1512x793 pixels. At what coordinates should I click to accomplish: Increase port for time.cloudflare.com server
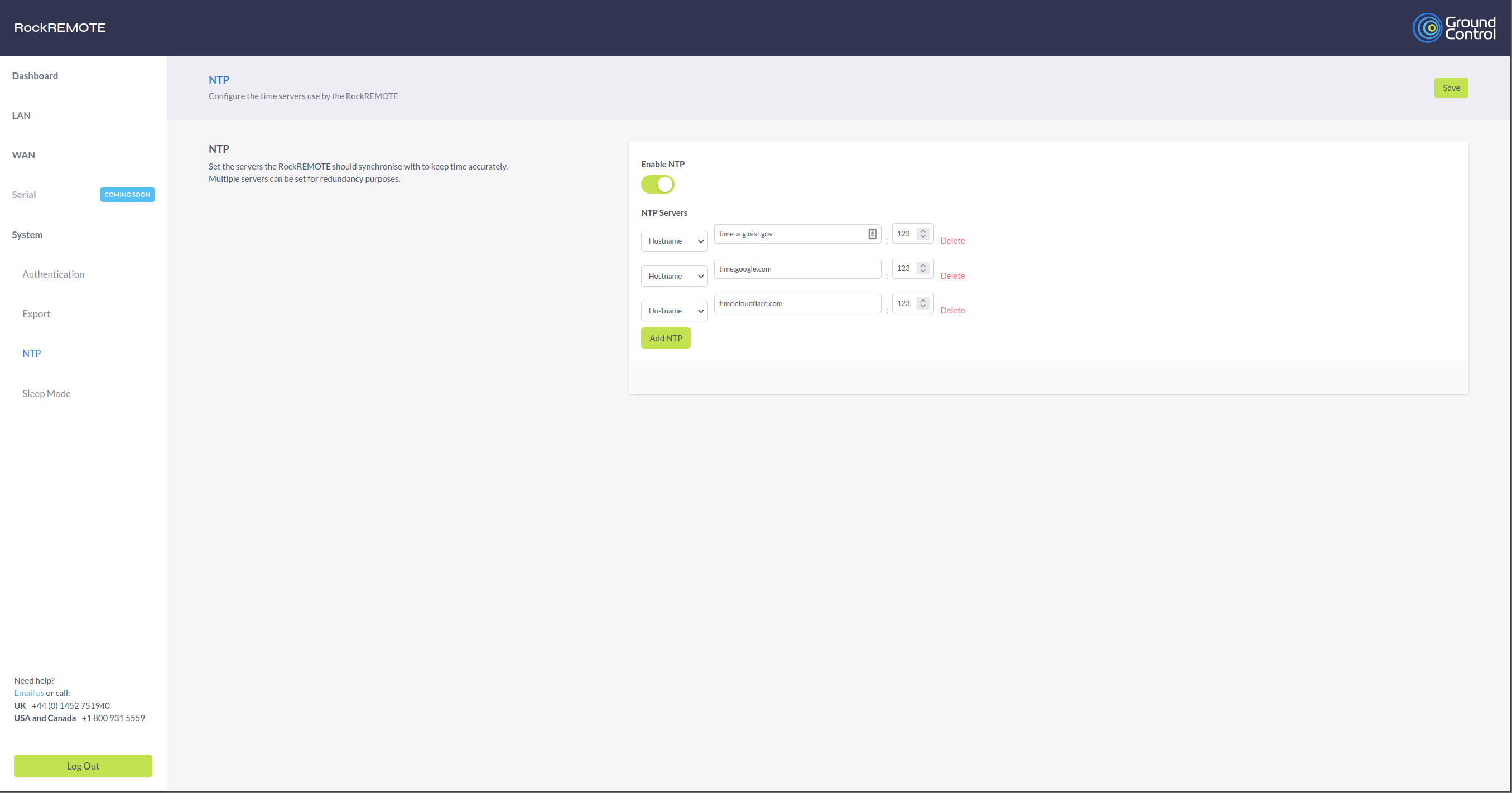coord(923,301)
